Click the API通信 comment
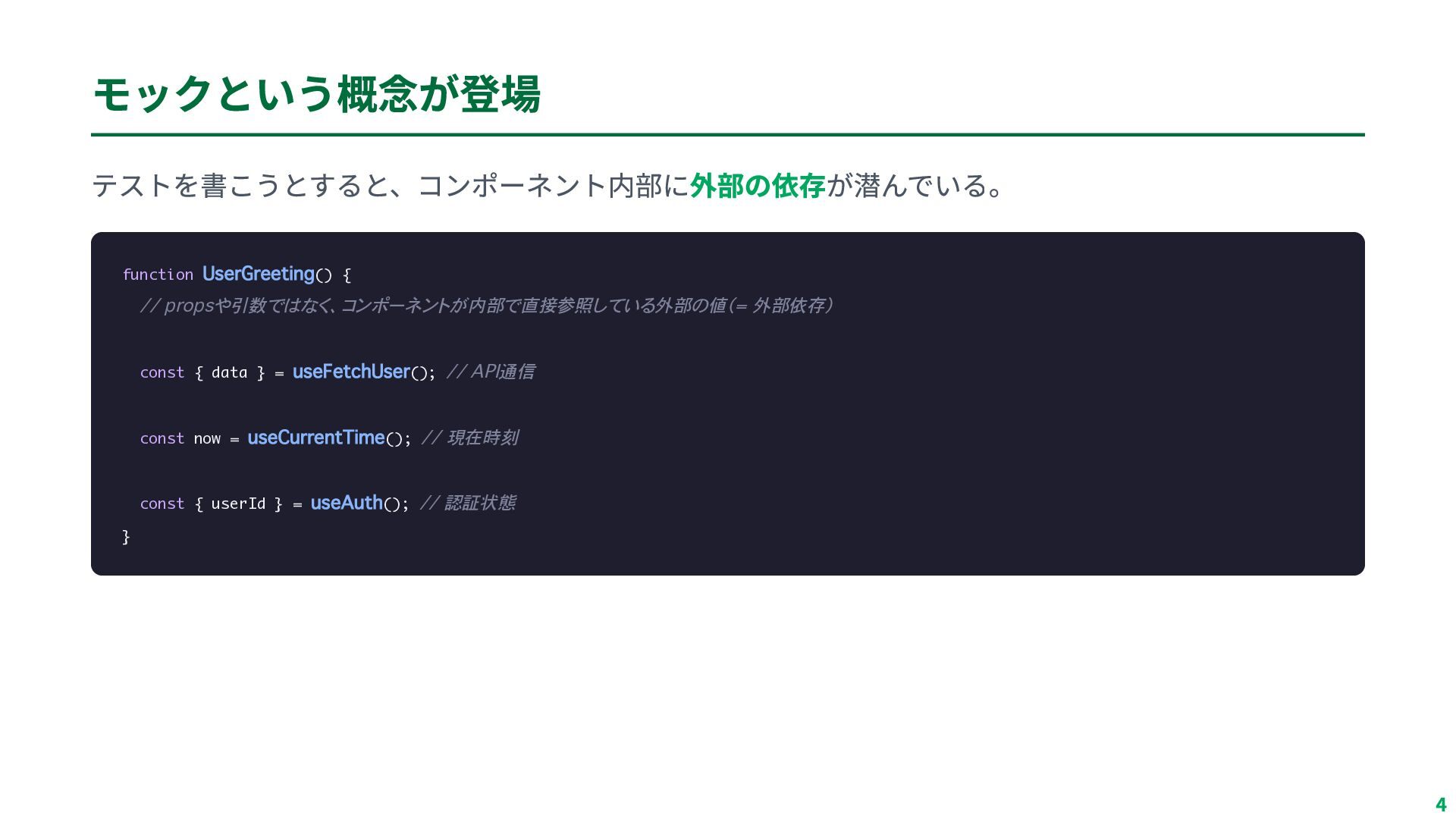The width and height of the screenshot is (1456, 819). pyautogui.click(x=491, y=372)
